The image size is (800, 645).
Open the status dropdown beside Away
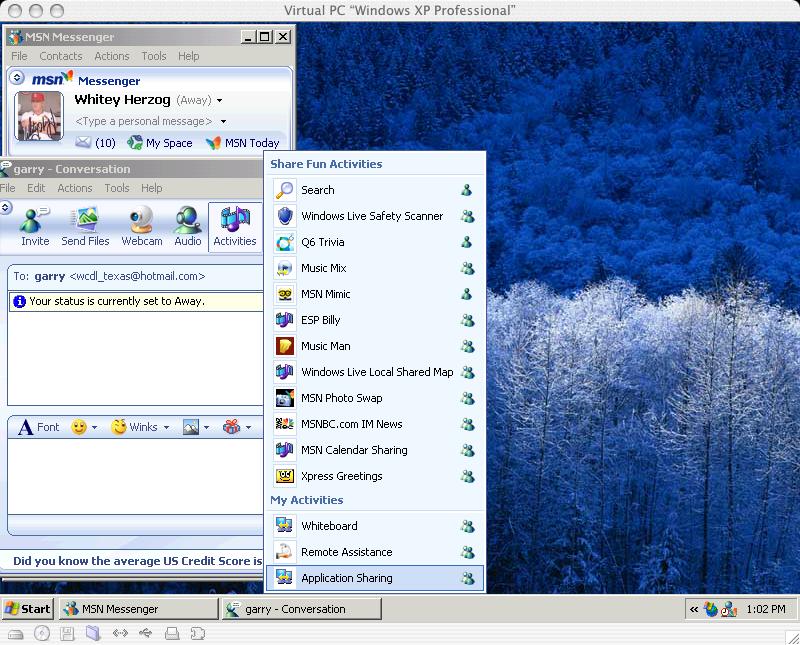[x=219, y=101]
